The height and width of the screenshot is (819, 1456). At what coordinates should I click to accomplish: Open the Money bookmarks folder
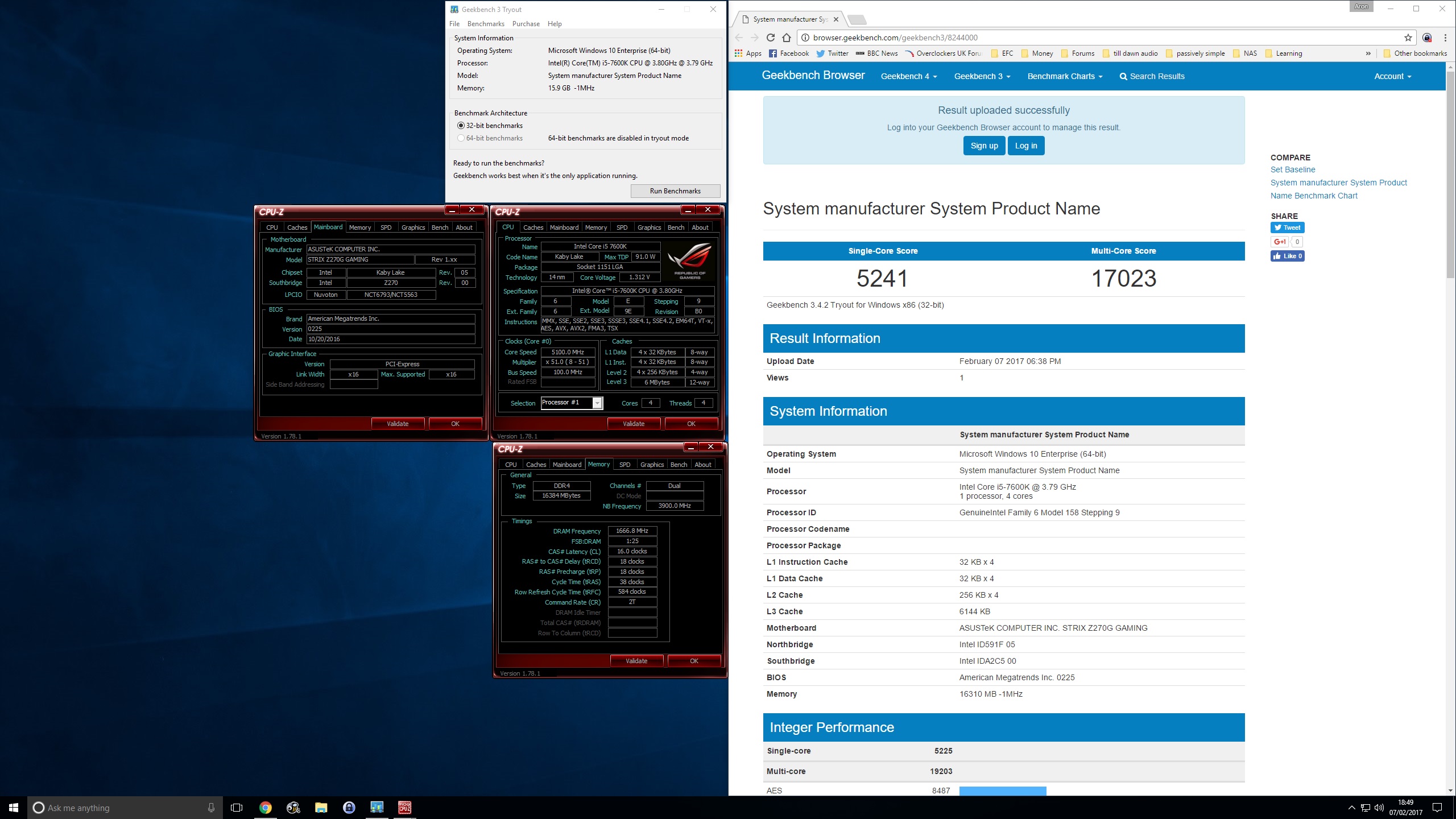(1037, 53)
